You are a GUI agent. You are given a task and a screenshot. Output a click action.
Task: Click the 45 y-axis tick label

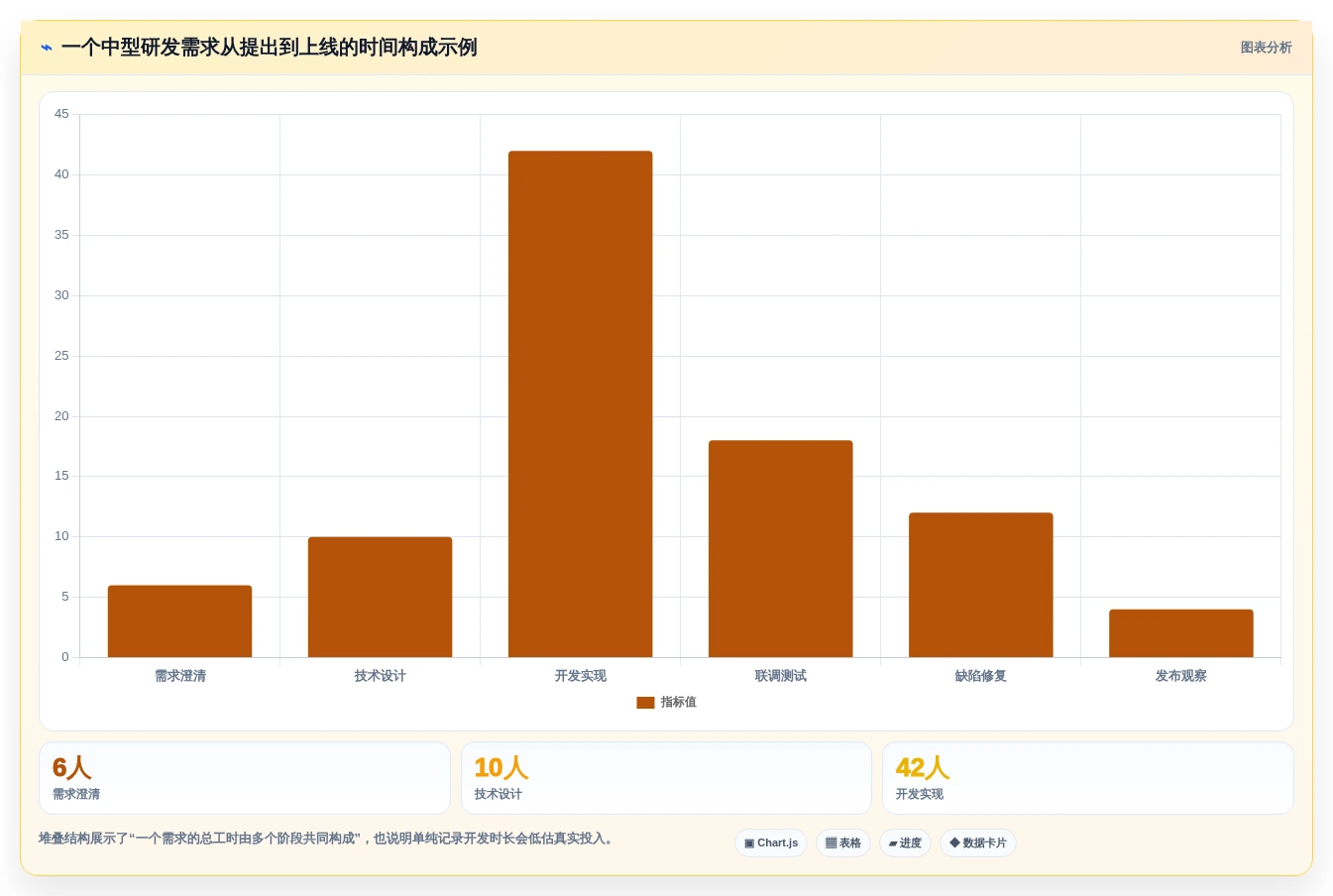61,114
